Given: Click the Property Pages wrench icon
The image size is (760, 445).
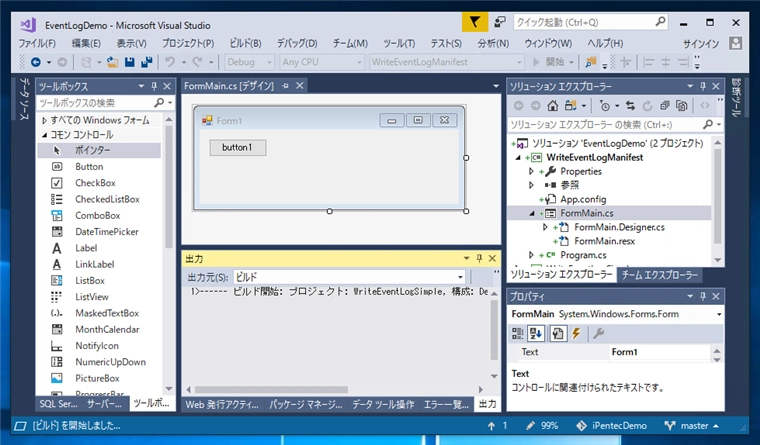Looking at the screenshot, I should pos(599,334).
